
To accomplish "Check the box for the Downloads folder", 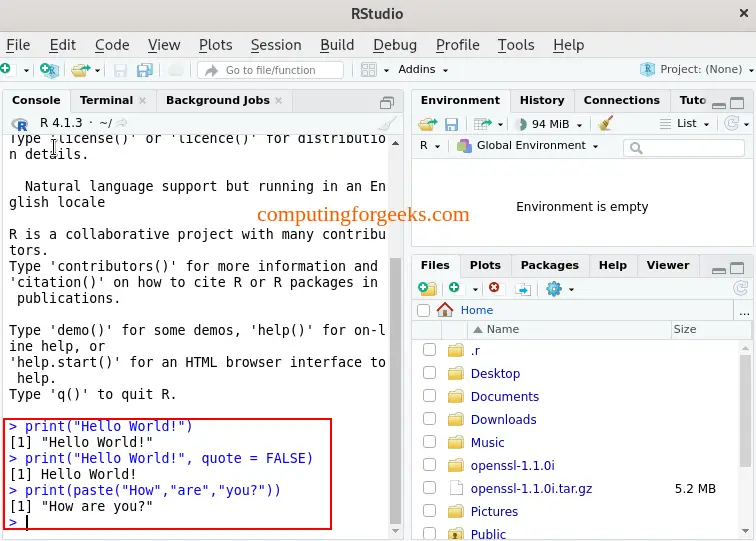I will click(x=429, y=419).
